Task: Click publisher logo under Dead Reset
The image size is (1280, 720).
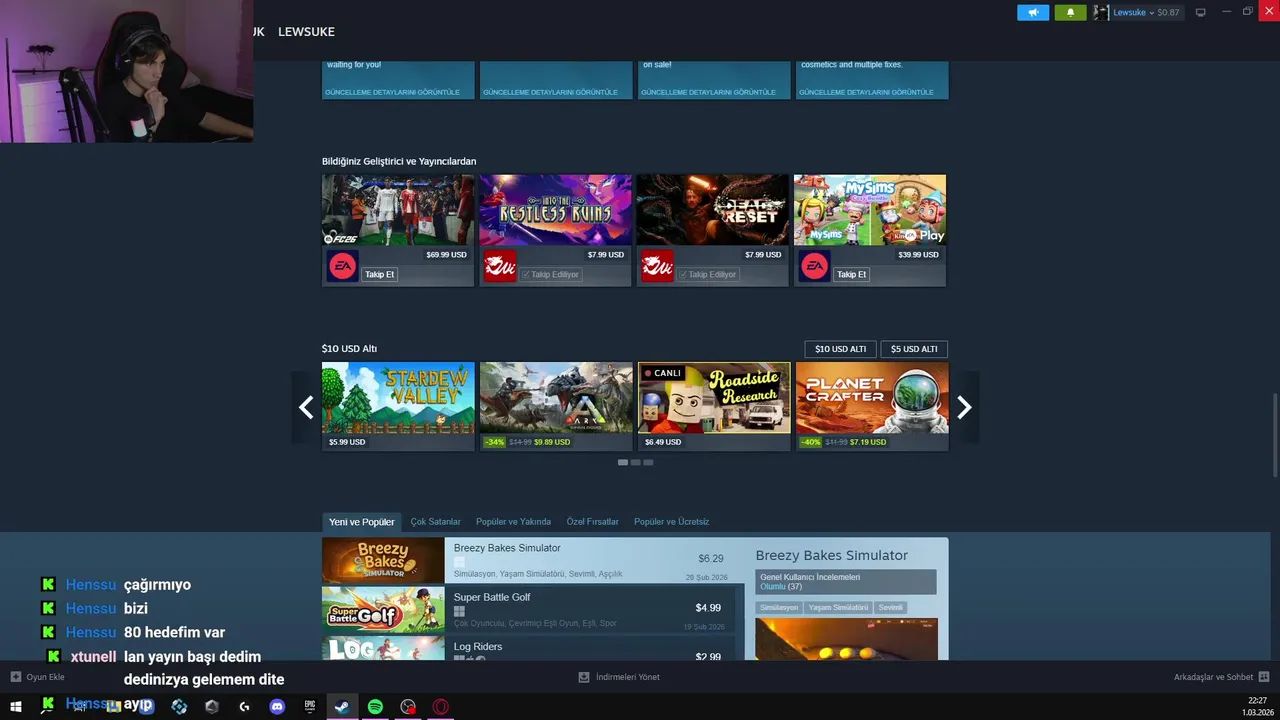Action: point(657,266)
